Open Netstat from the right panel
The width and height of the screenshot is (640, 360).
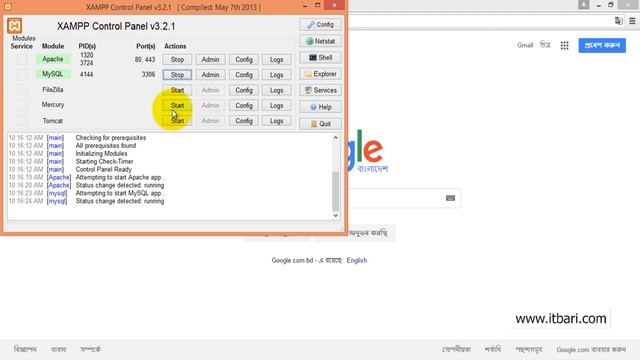(320, 41)
